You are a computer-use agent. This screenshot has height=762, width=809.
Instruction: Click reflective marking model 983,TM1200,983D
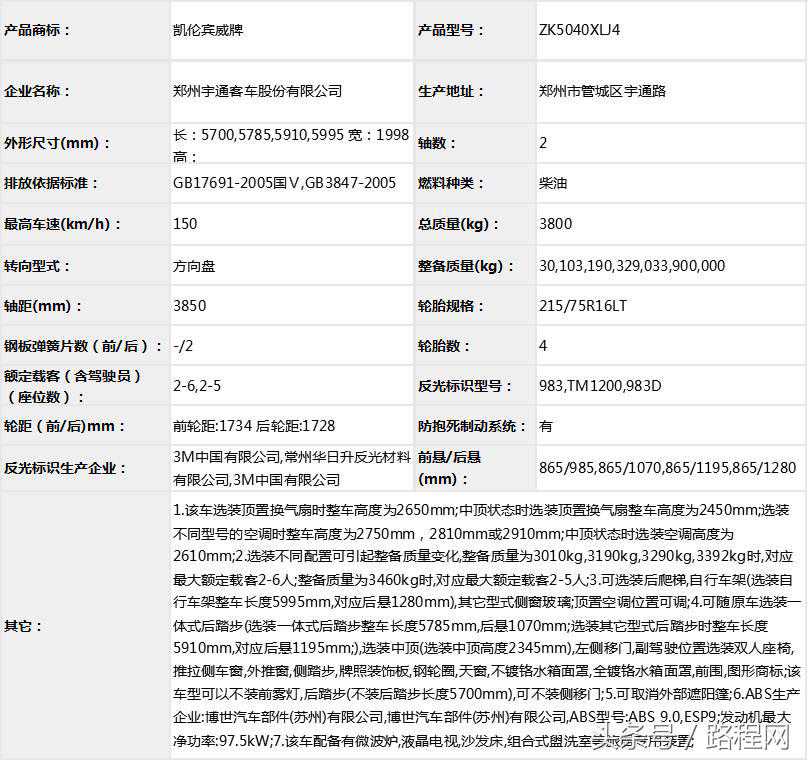(x=600, y=385)
